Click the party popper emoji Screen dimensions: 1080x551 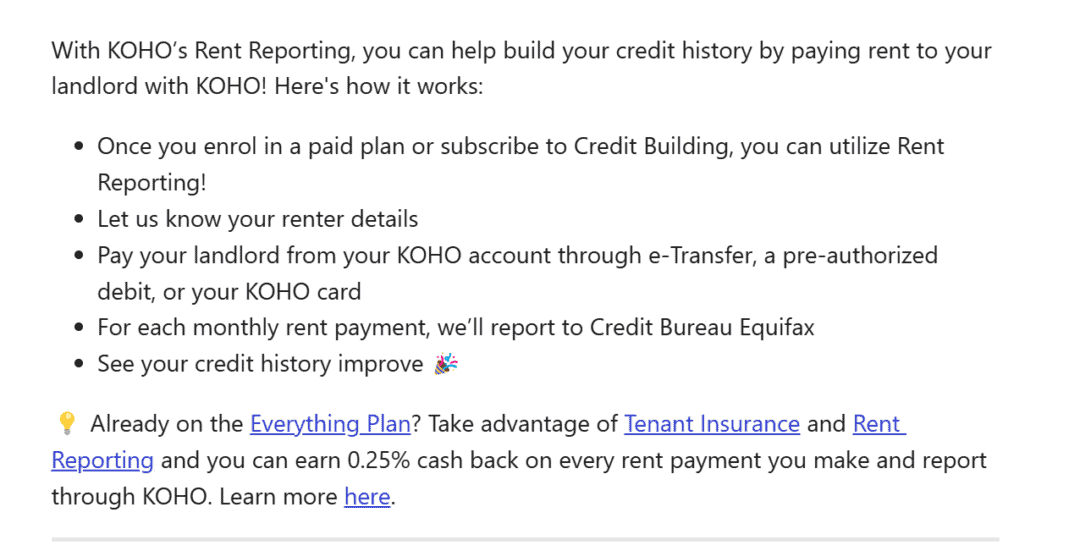pyautogui.click(x=446, y=364)
